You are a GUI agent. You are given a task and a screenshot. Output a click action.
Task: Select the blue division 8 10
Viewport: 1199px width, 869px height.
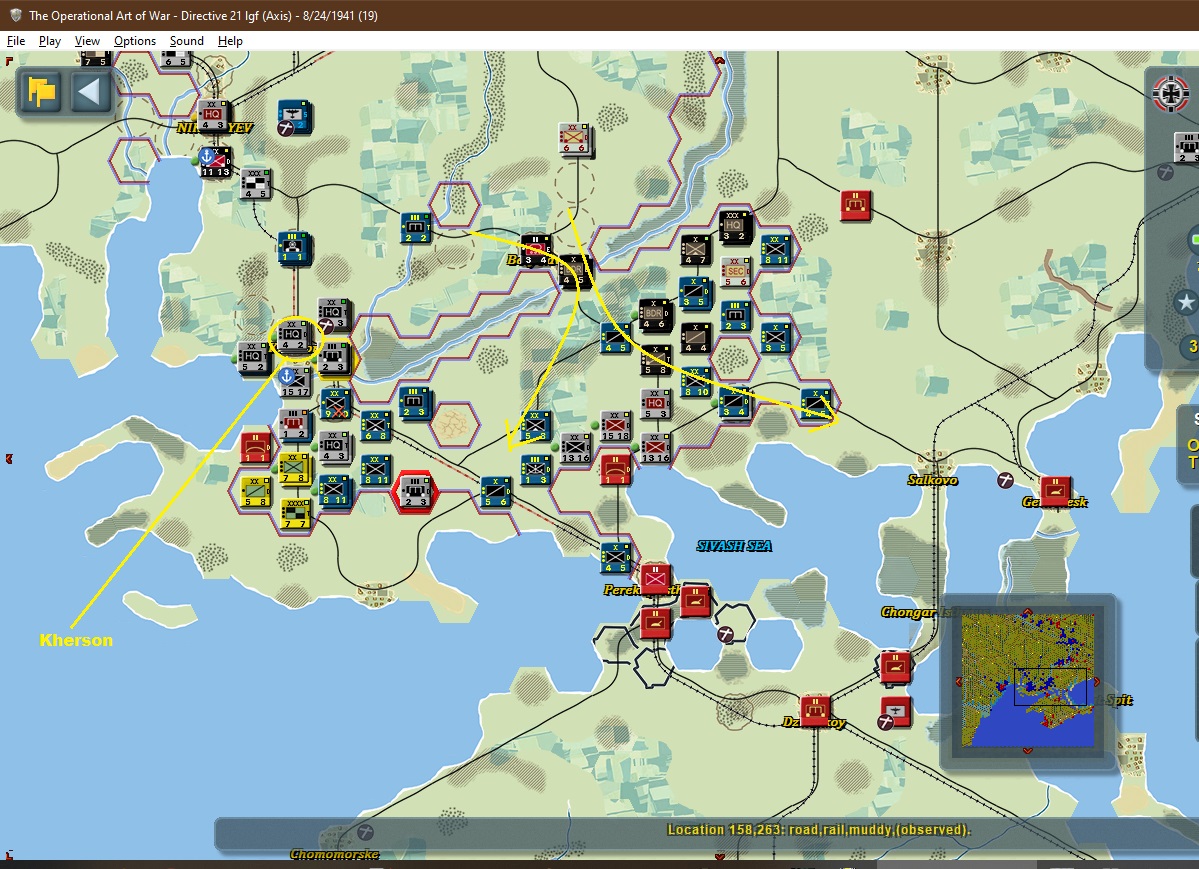695,382
